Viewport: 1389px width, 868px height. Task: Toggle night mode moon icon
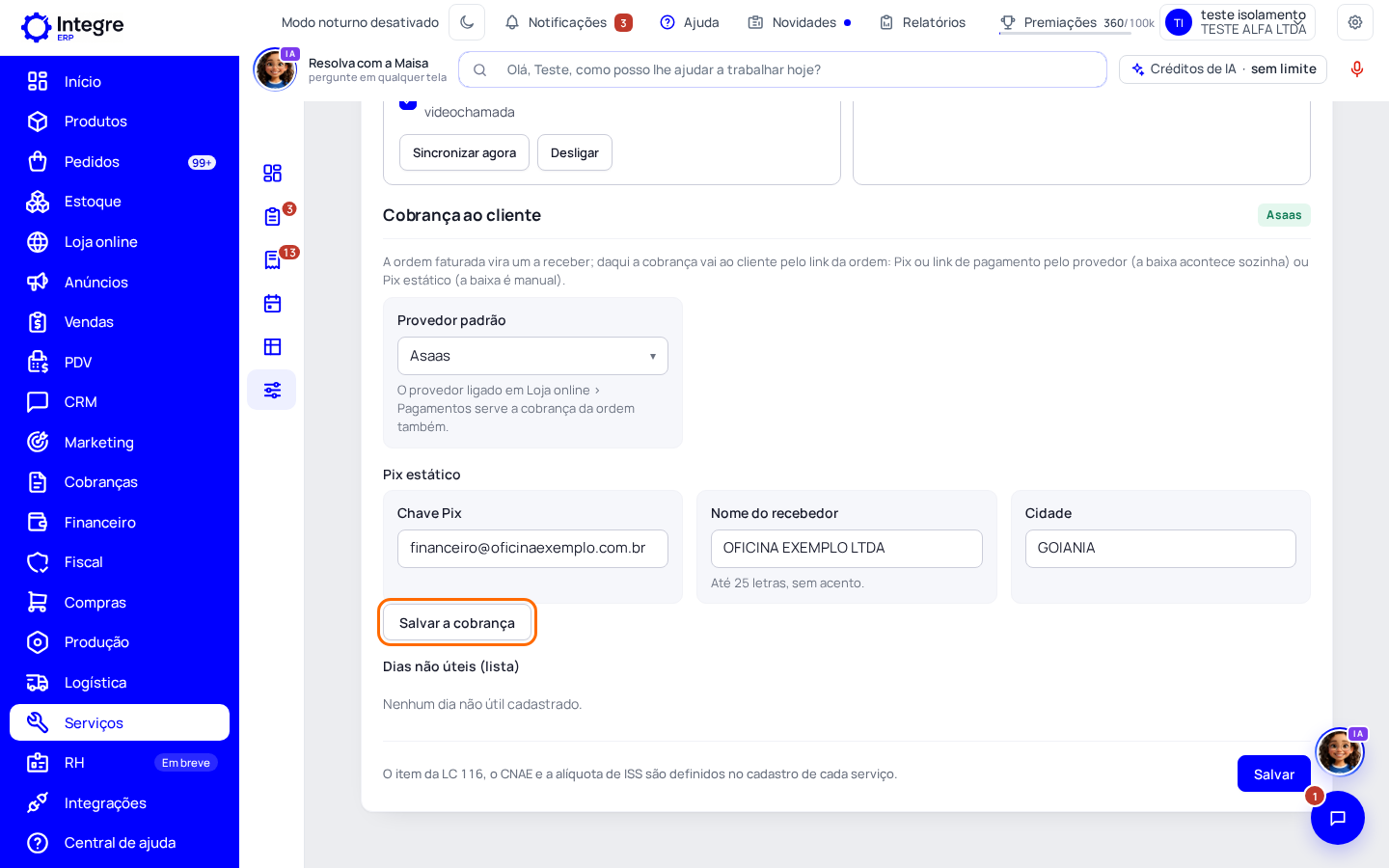tap(467, 22)
